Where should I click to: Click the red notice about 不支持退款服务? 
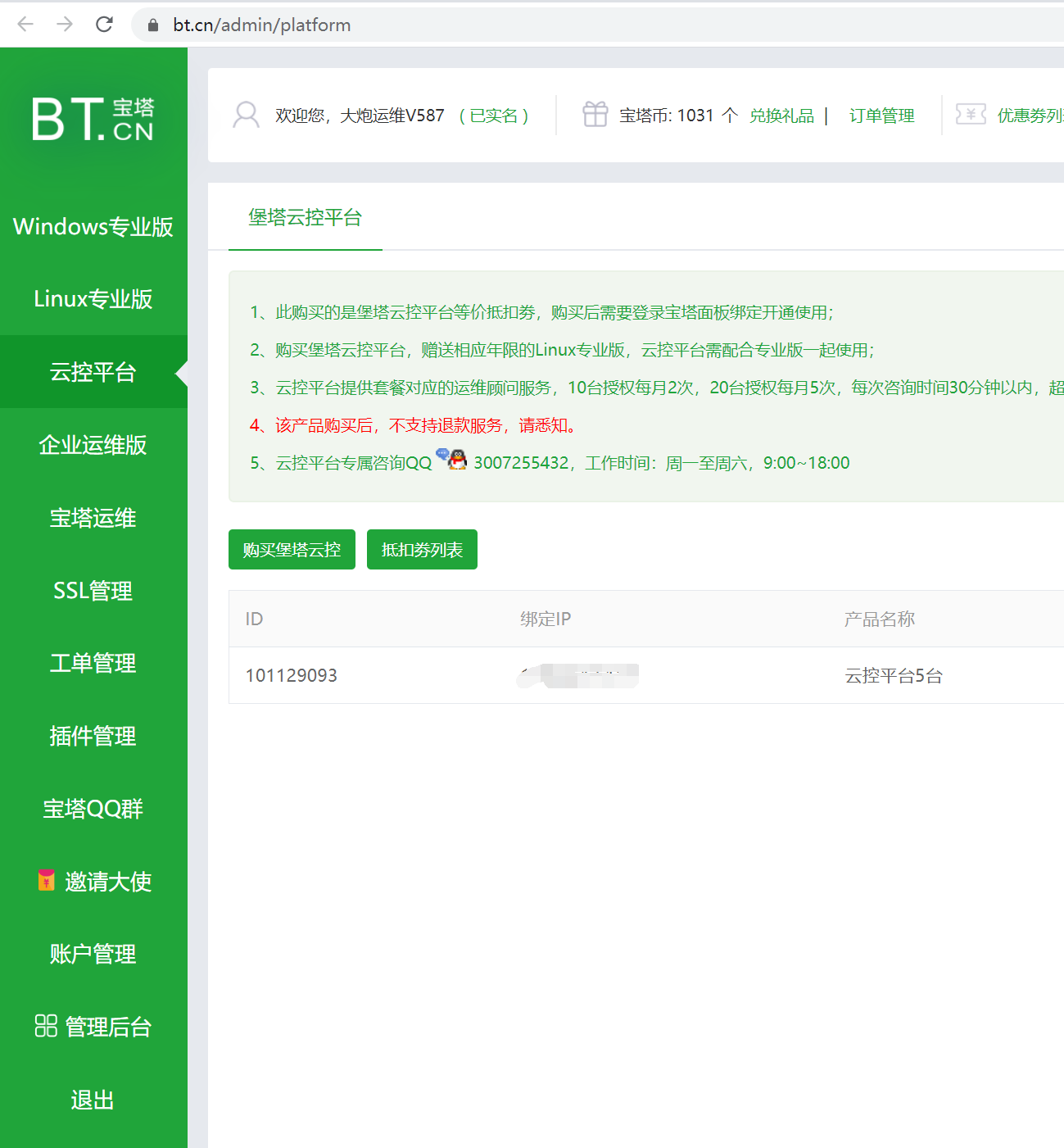415,425
